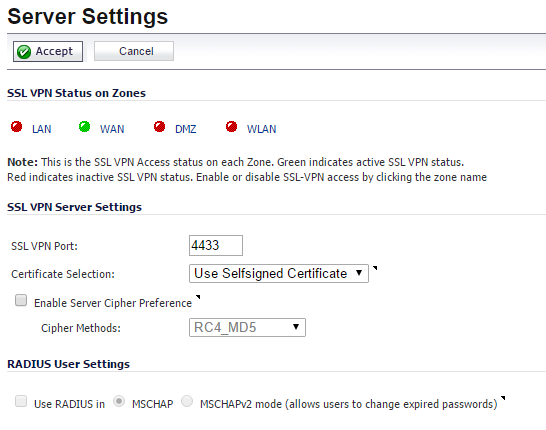Click the red DMZ status indicator
The image size is (546, 430).
pyautogui.click(x=159, y=127)
